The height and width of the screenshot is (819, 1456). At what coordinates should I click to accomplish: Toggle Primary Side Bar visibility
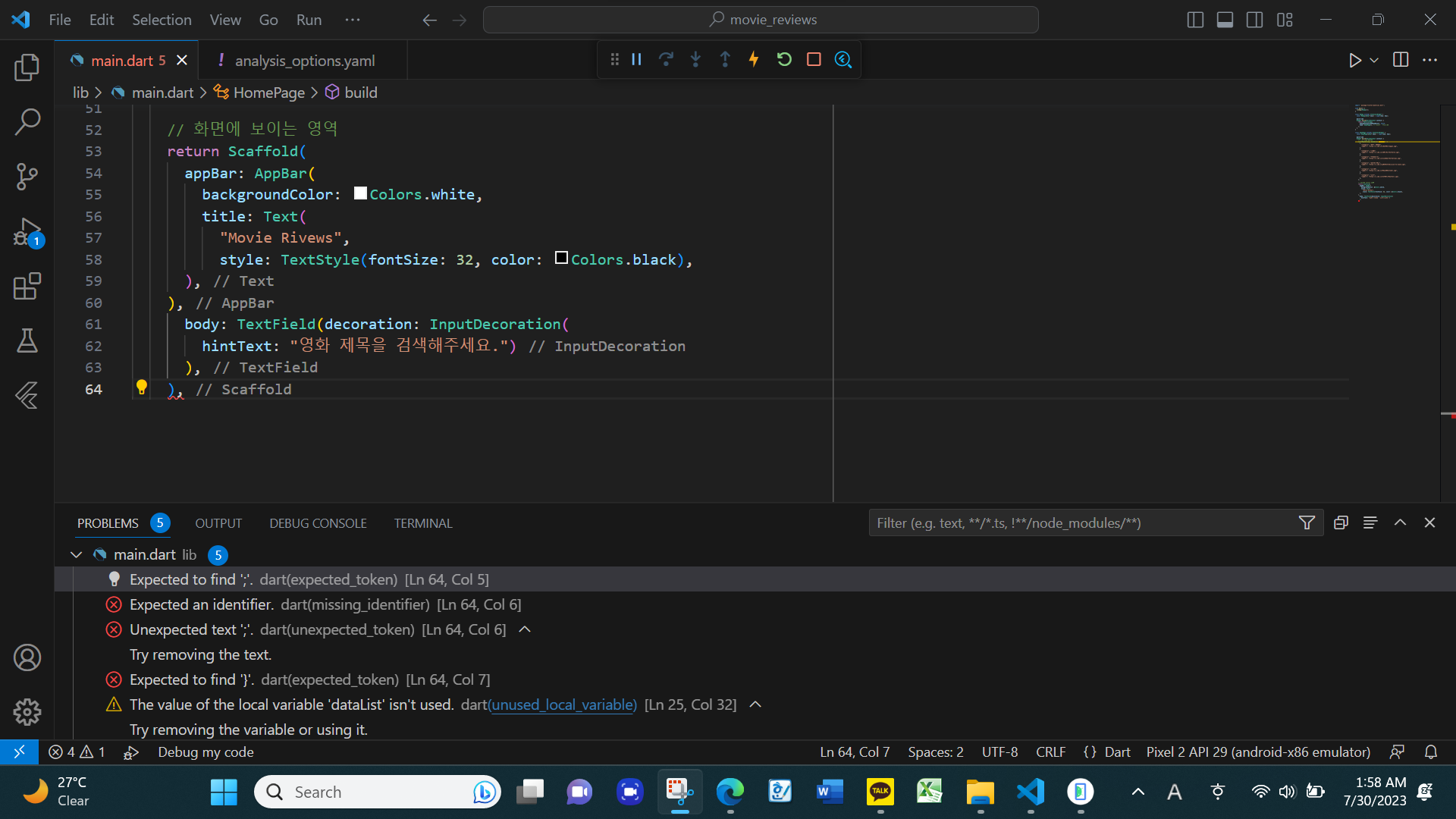tap(1195, 20)
